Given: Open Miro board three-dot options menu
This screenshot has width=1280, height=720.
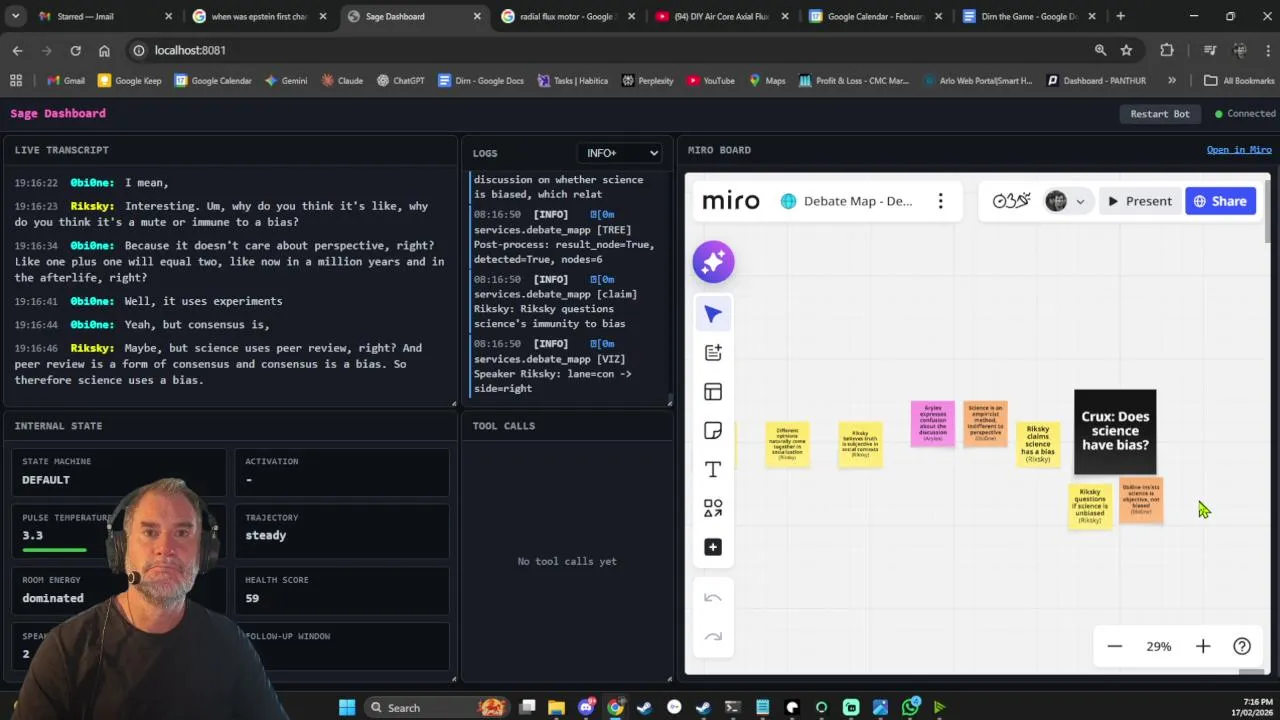Looking at the screenshot, I should 940,201.
